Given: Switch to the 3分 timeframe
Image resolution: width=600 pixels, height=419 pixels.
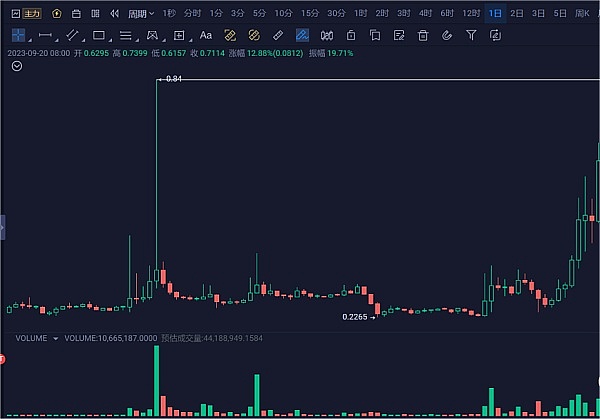Looking at the screenshot, I should click(237, 14).
